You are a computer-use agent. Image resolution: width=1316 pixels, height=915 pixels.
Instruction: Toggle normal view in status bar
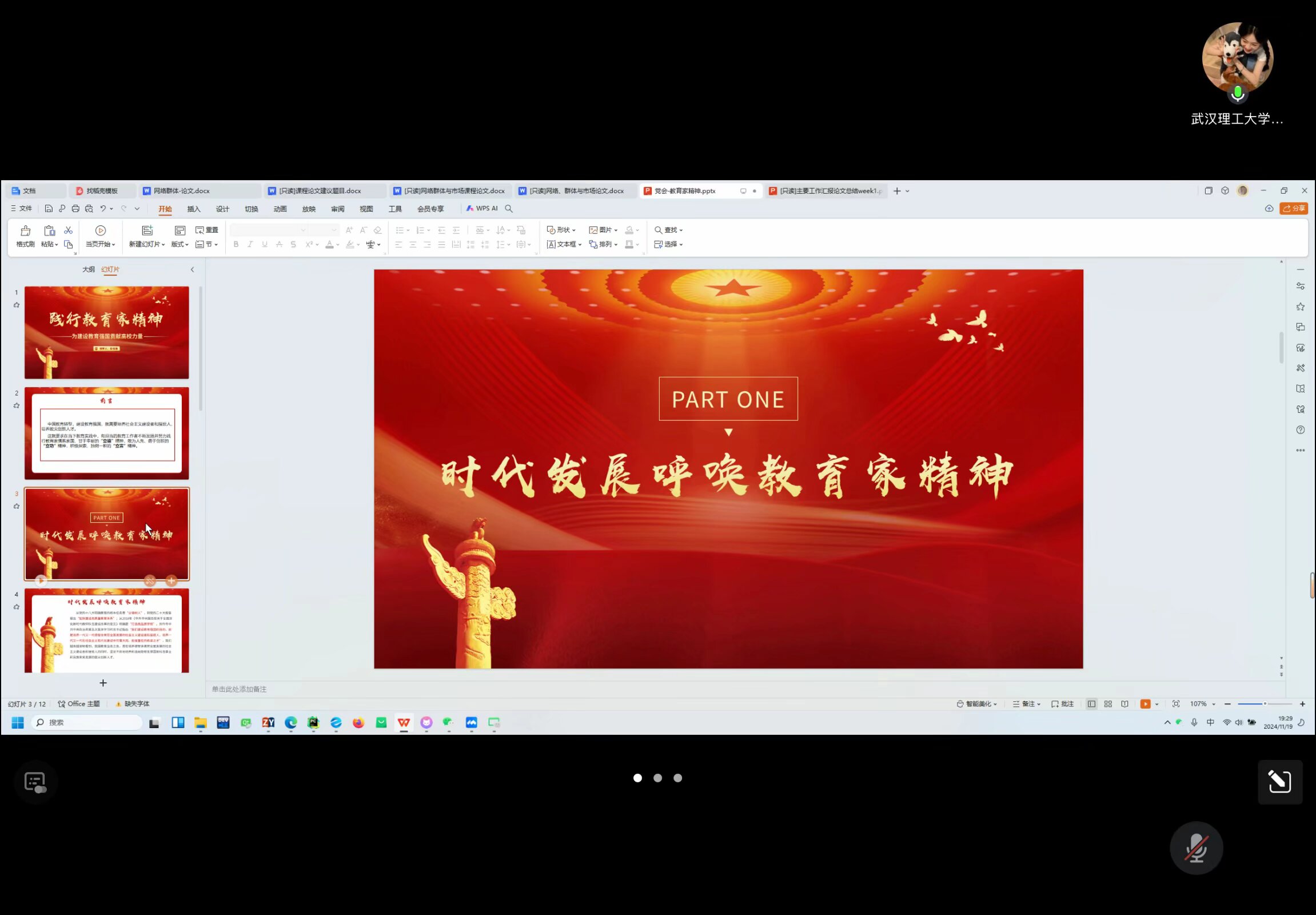(x=1091, y=704)
